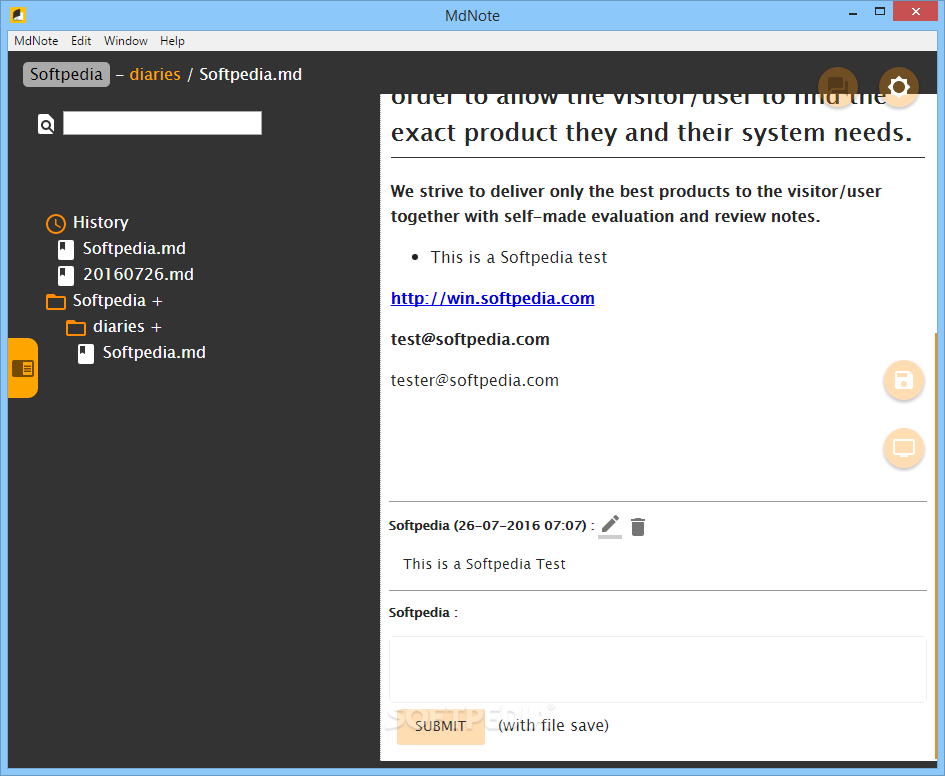Click plus next to Softpedia folder

pos(157,301)
